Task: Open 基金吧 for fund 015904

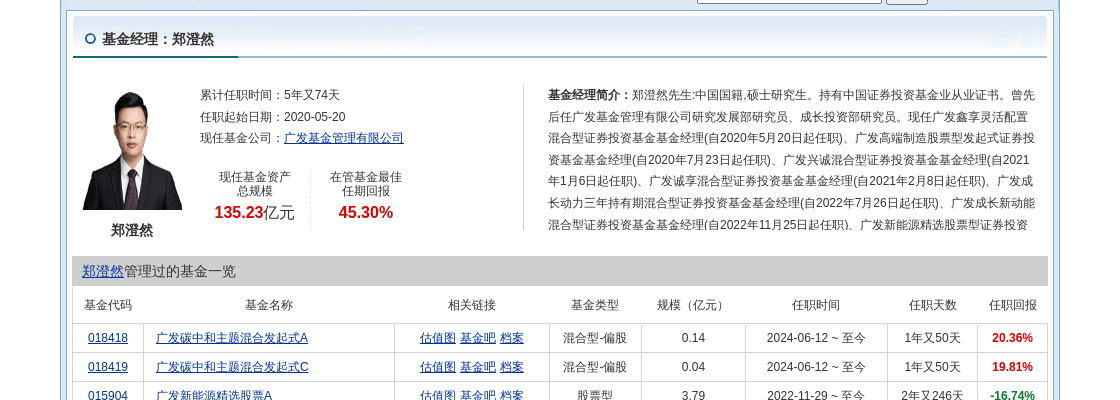Action: point(478,395)
